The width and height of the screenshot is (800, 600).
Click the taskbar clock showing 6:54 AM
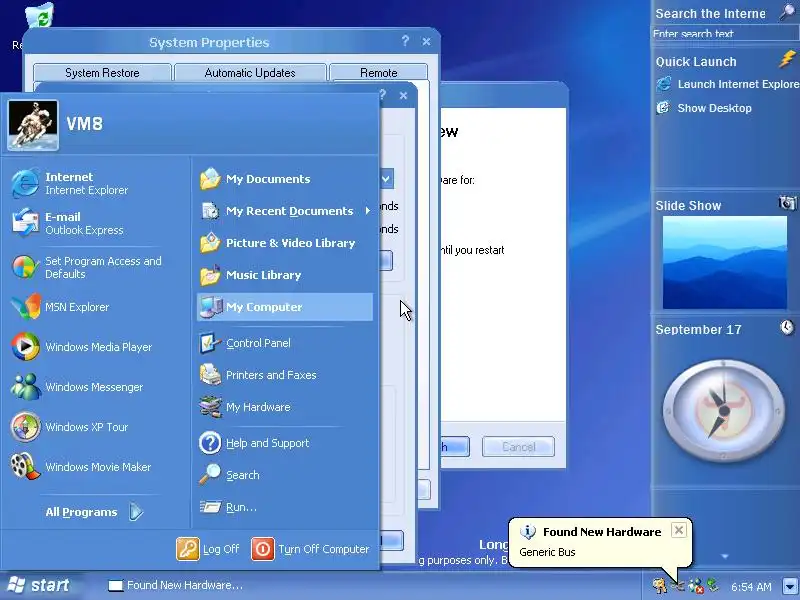(x=751, y=587)
